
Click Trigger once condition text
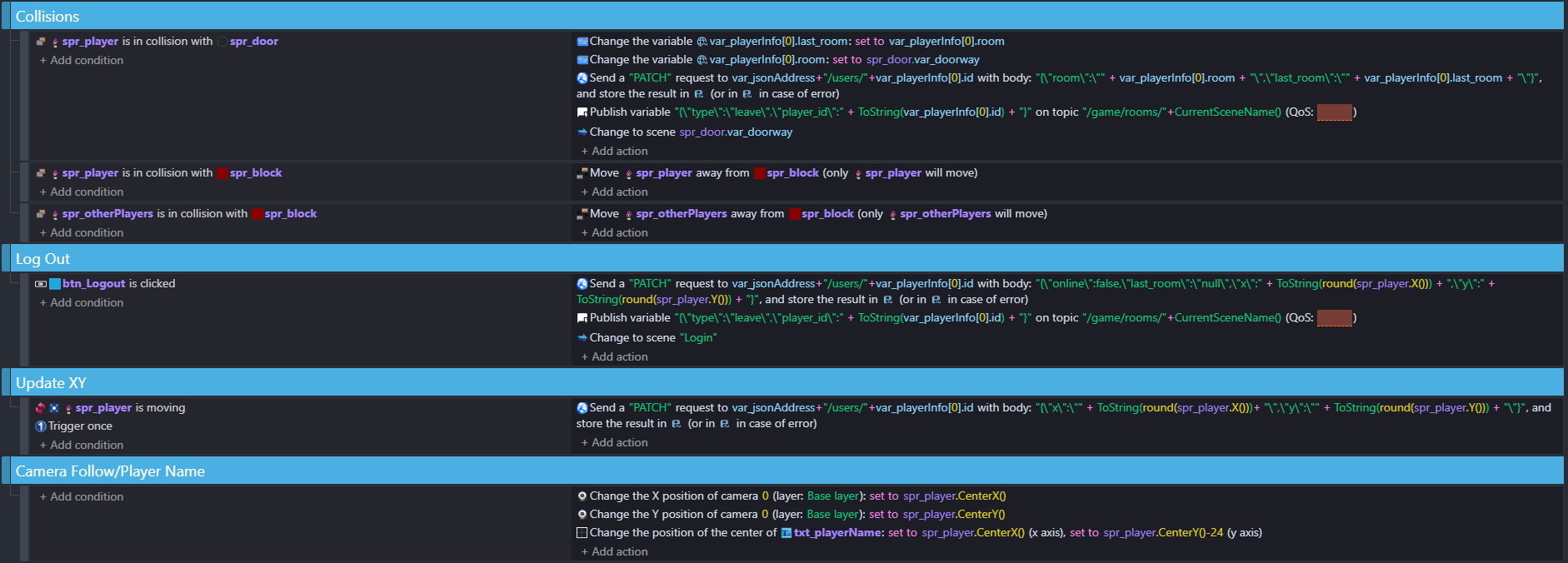(x=80, y=426)
